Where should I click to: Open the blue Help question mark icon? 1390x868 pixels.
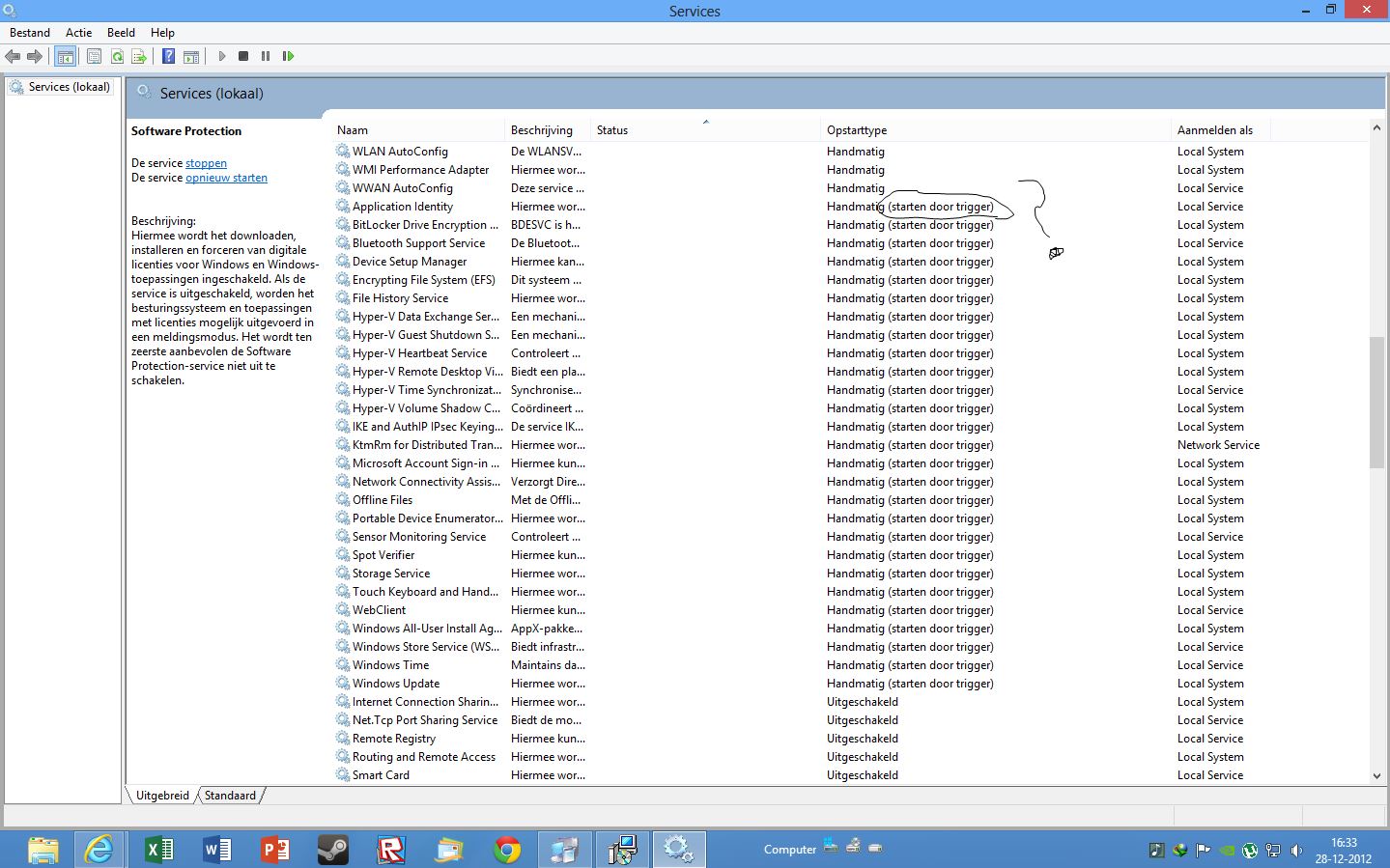(x=168, y=56)
